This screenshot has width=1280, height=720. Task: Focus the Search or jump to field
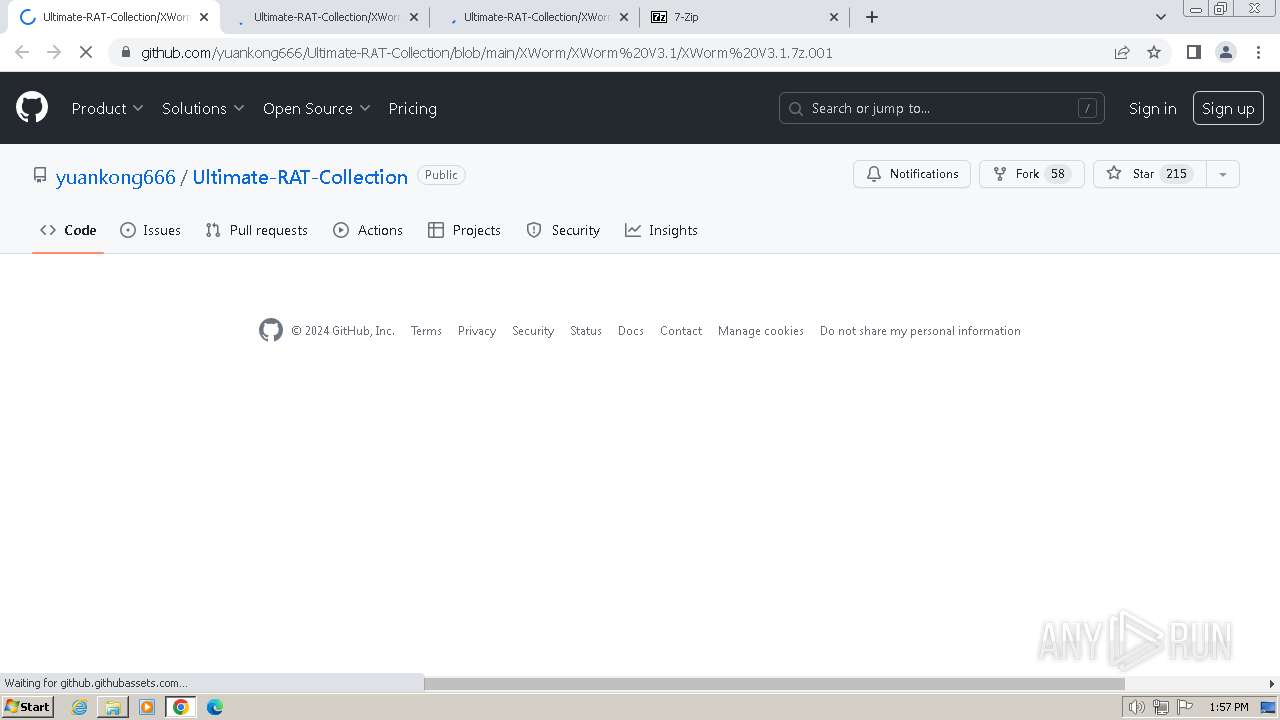pyautogui.click(x=942, y=108)
